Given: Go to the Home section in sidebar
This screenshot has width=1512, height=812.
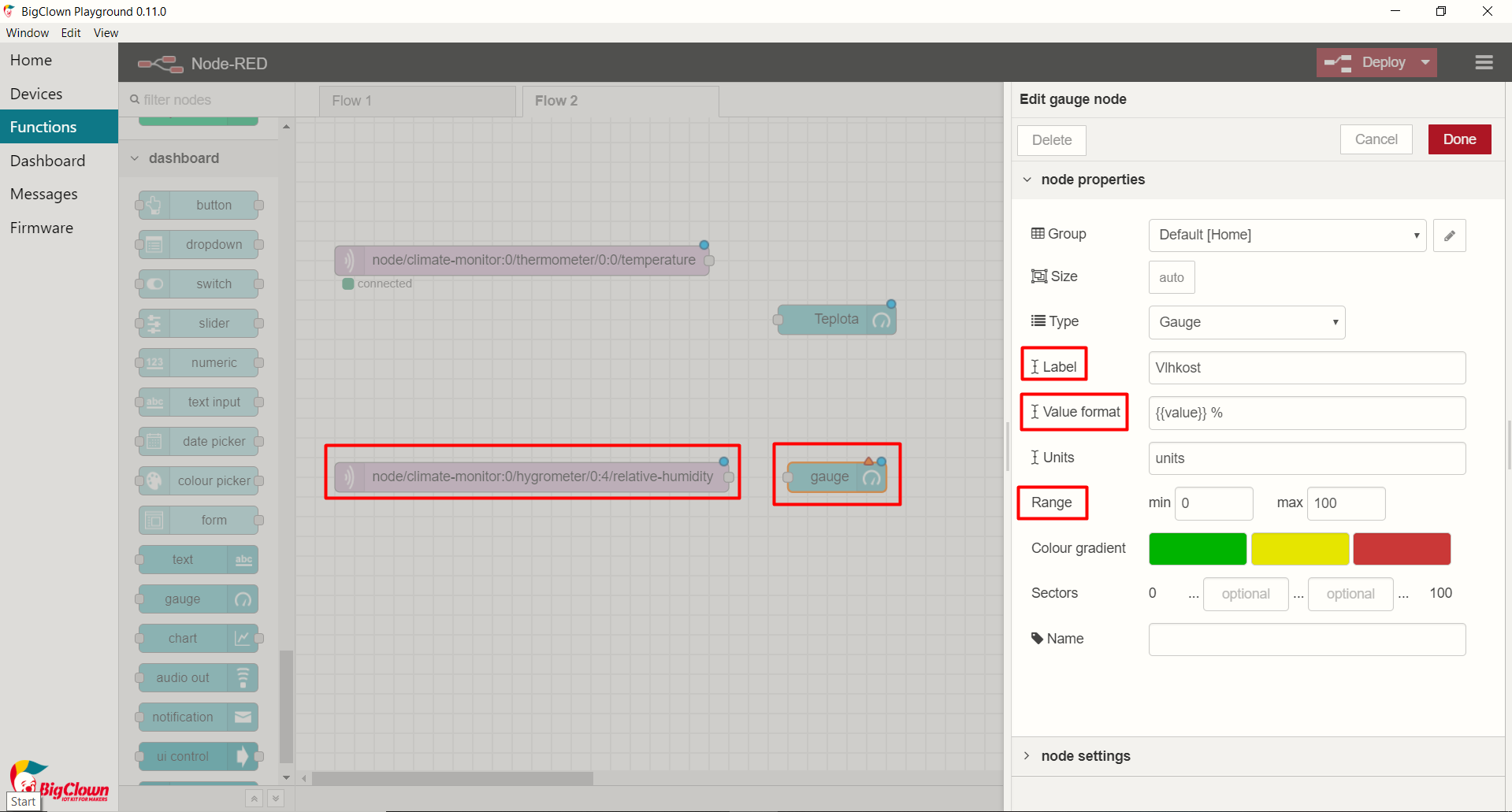Looking at the screenshot, I should (x=59, y=60).
